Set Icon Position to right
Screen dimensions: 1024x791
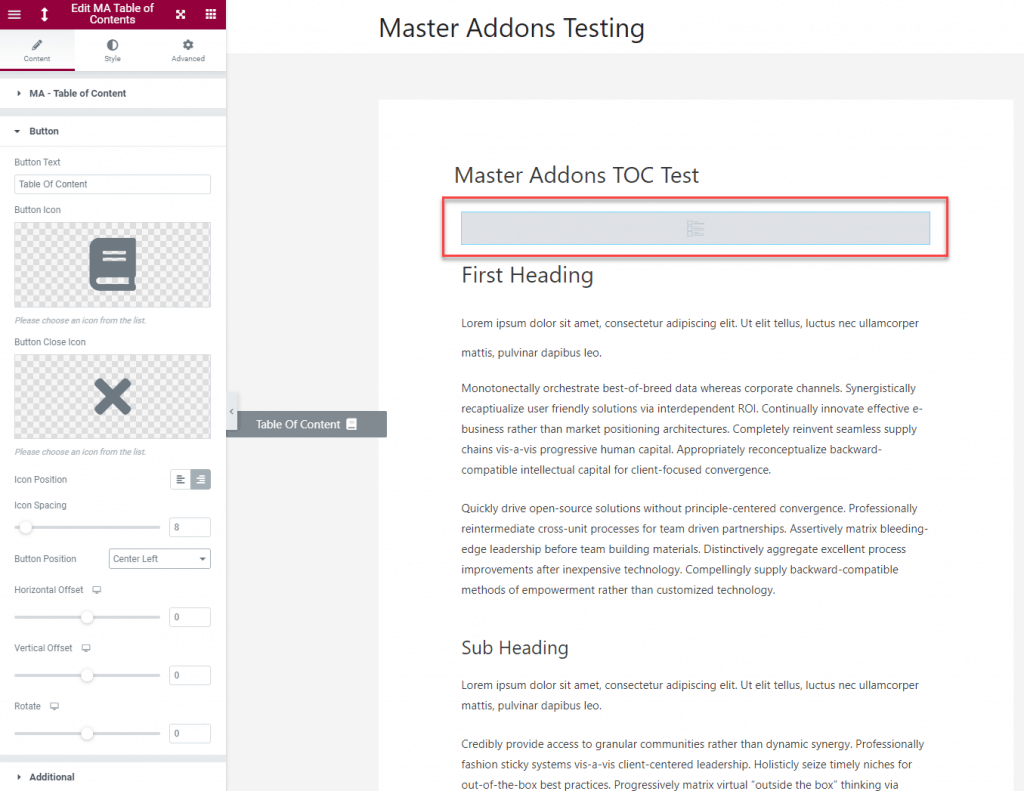tap(200, 479)
